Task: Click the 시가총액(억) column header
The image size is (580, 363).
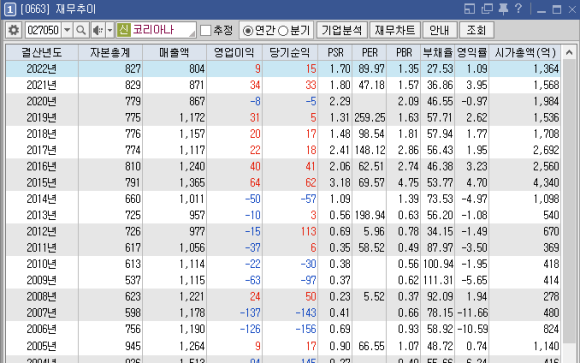Action: pos(525,53)
